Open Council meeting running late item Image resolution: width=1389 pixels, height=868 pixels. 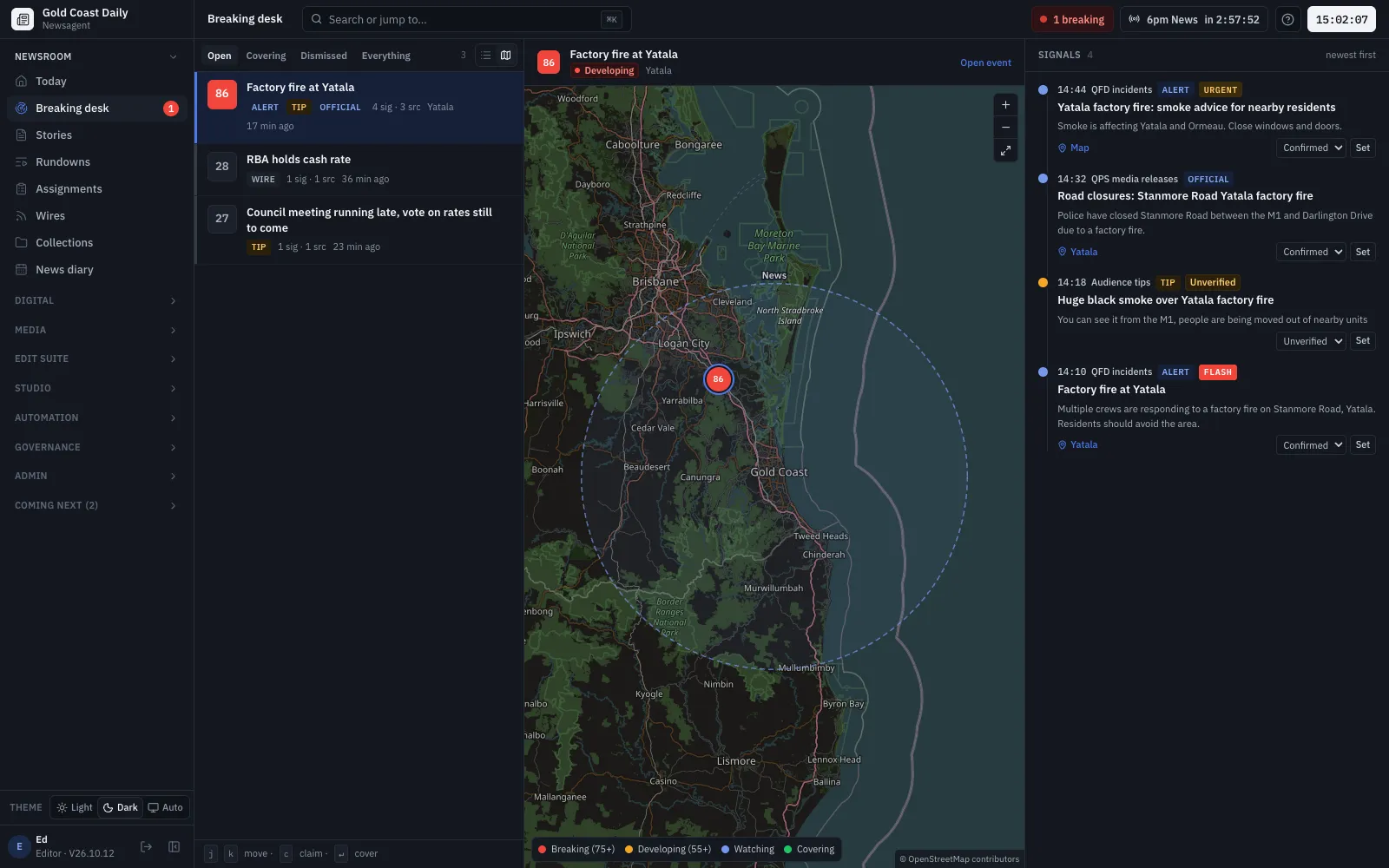coord(359,230)
